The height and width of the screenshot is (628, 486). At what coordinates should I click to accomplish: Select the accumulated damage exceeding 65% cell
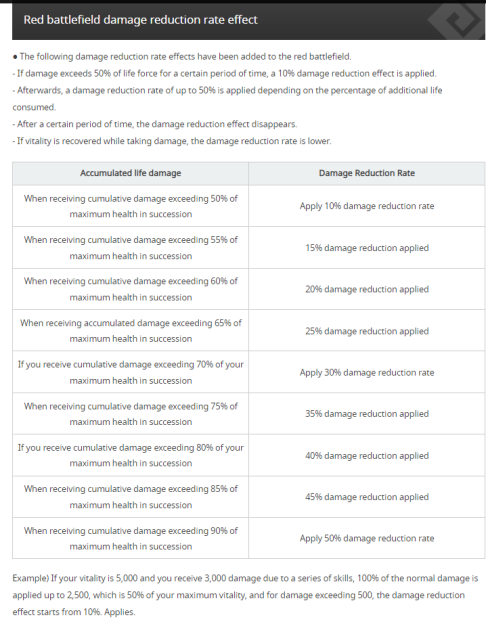coord(131,330)
